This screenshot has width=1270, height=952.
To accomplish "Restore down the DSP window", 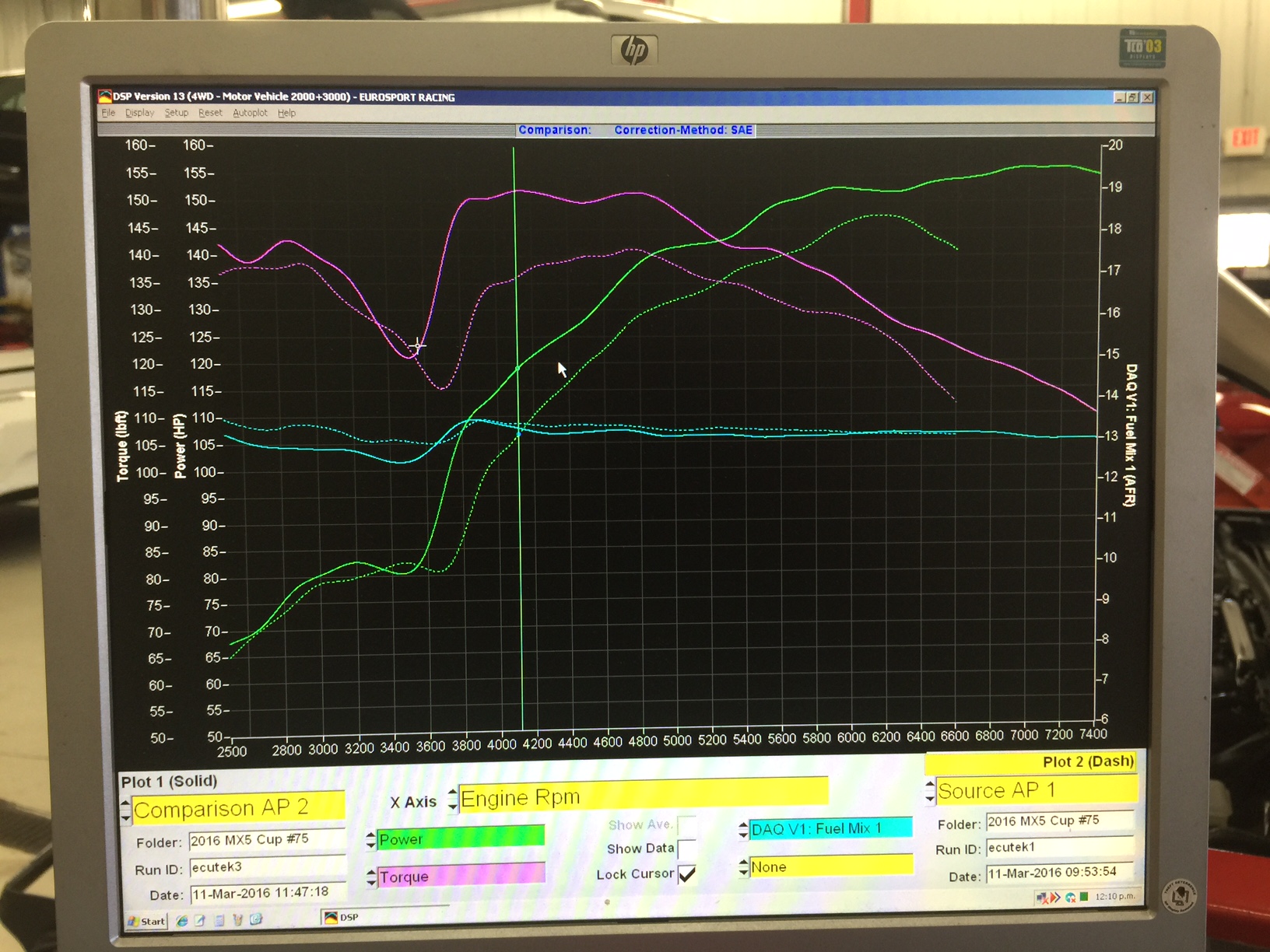I will 1133,97.
